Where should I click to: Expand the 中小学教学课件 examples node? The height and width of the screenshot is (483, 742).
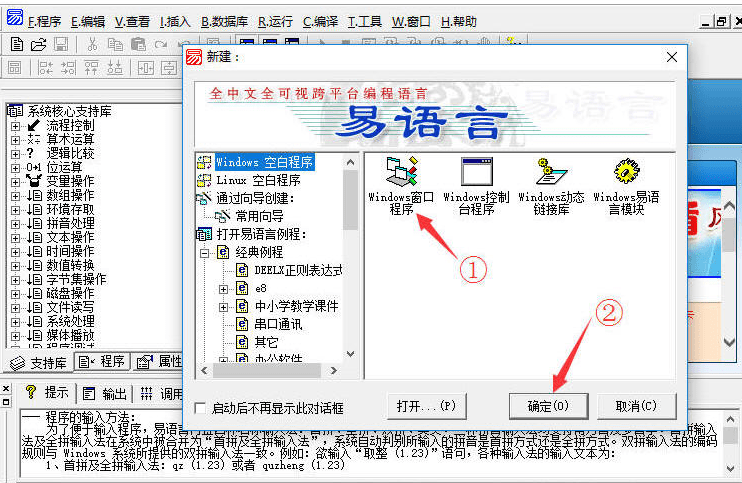(223, 307)
